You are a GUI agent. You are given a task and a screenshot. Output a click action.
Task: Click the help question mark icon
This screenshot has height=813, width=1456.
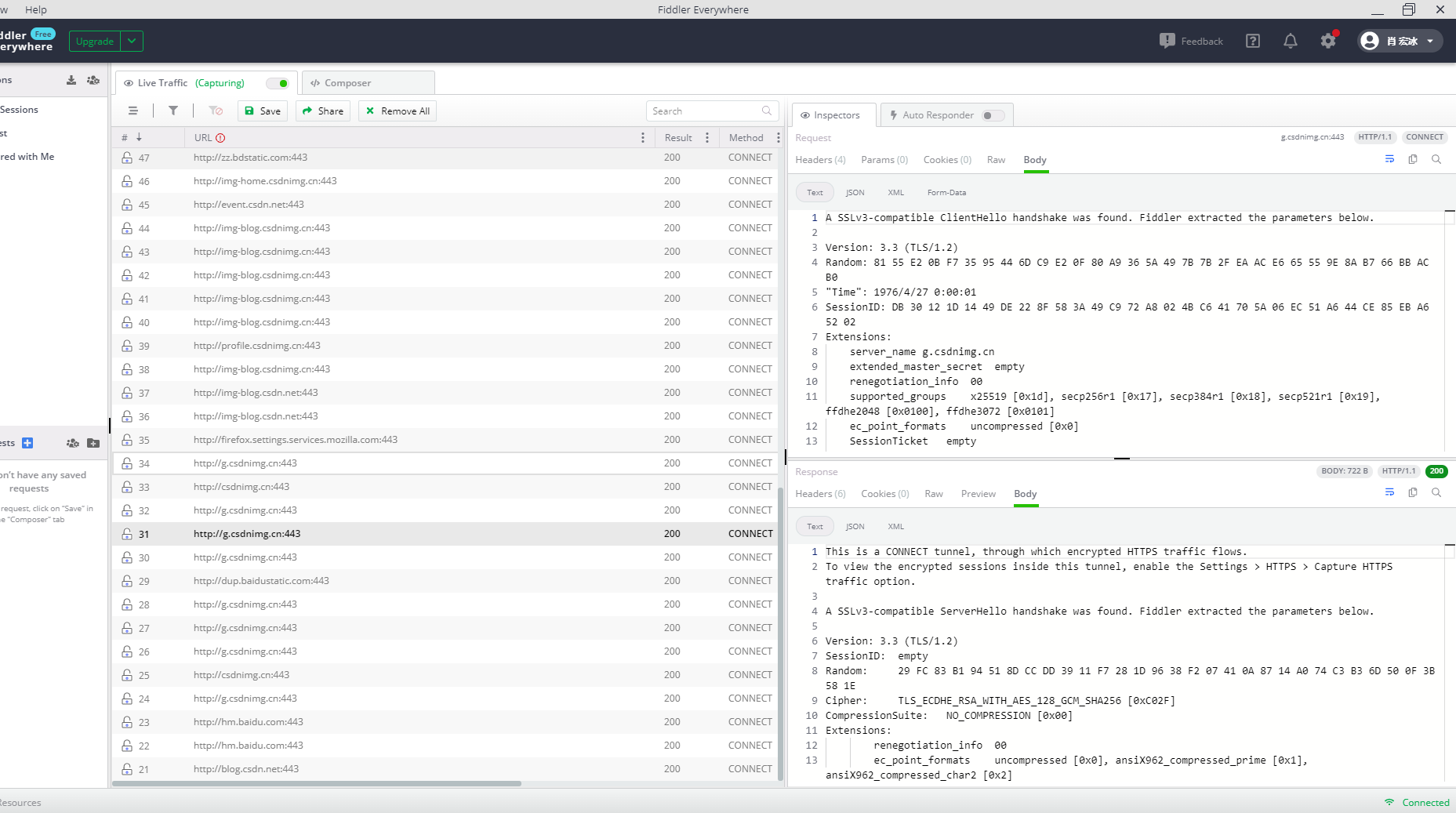point(1252,41)
